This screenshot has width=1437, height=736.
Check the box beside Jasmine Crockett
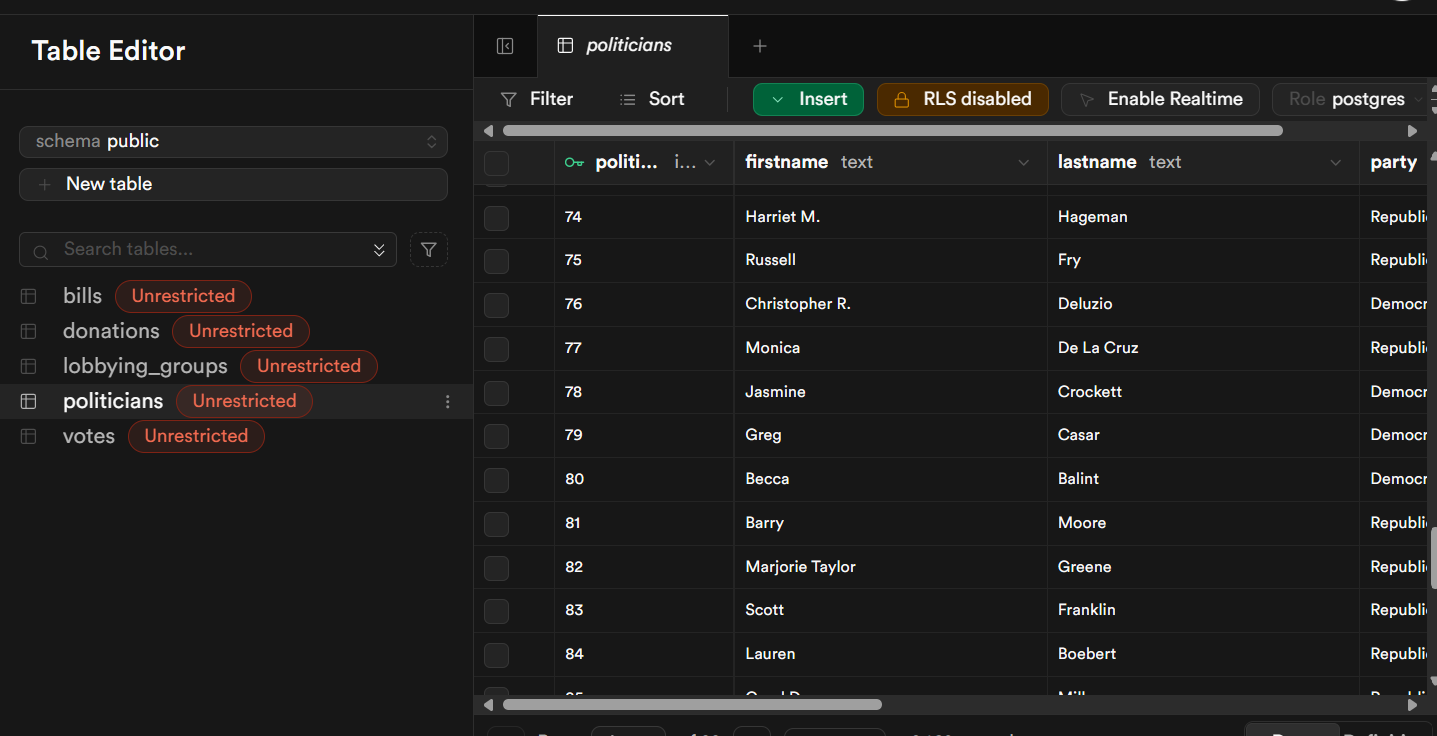(x=497, y=393)
